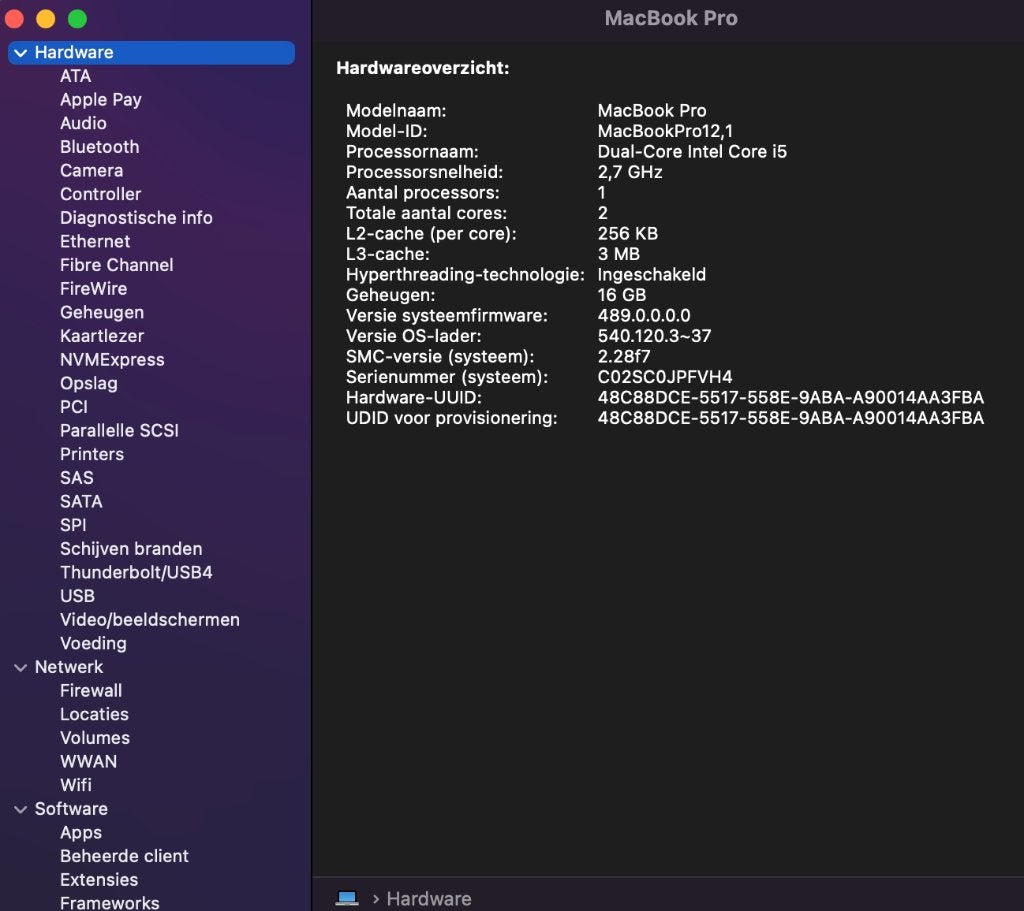Viewport: 1024px width, 911px height.
Task: Click the 16 GB memory value
Action: click(x=622, y=295)
